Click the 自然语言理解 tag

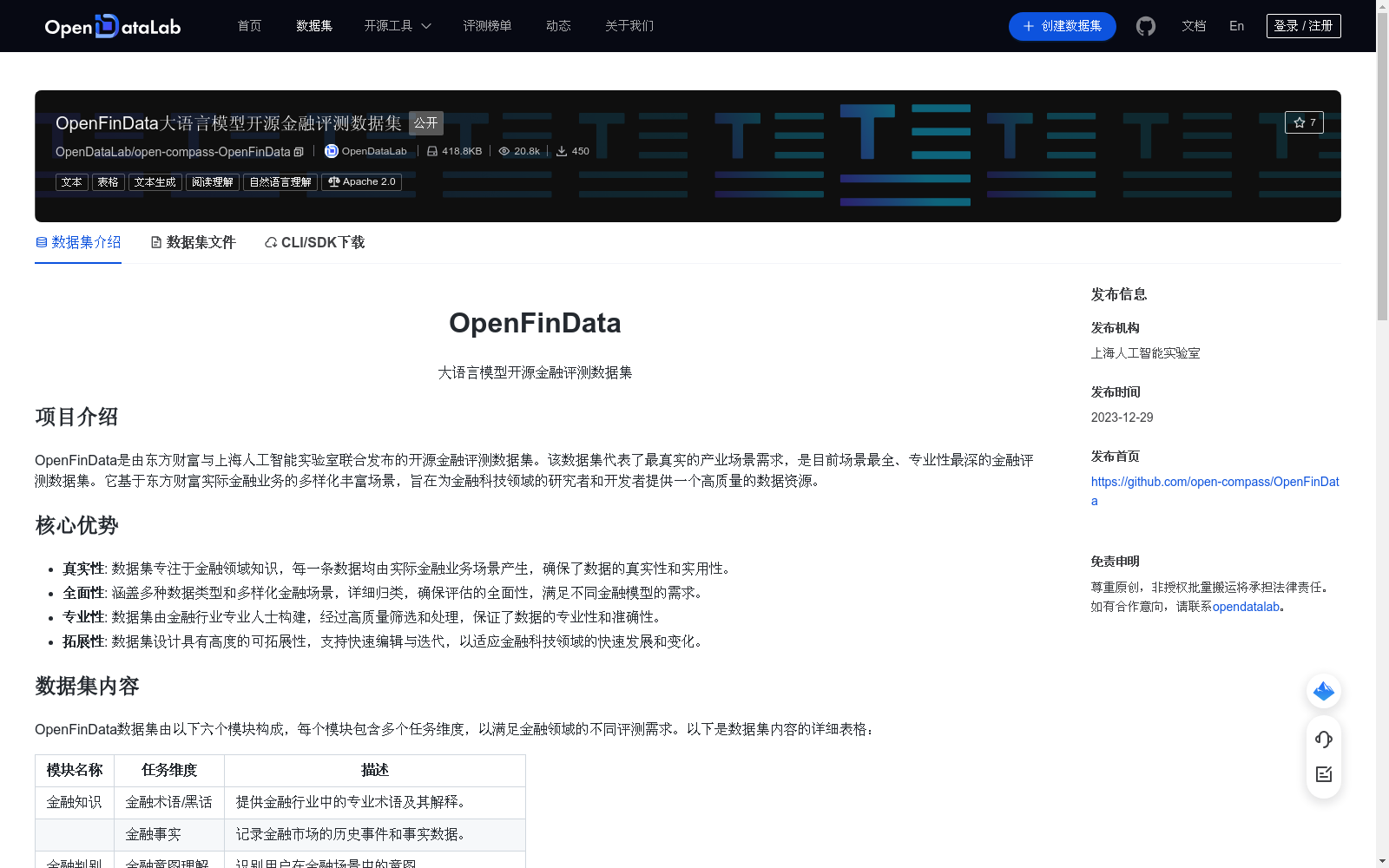(x=280, y=182)
